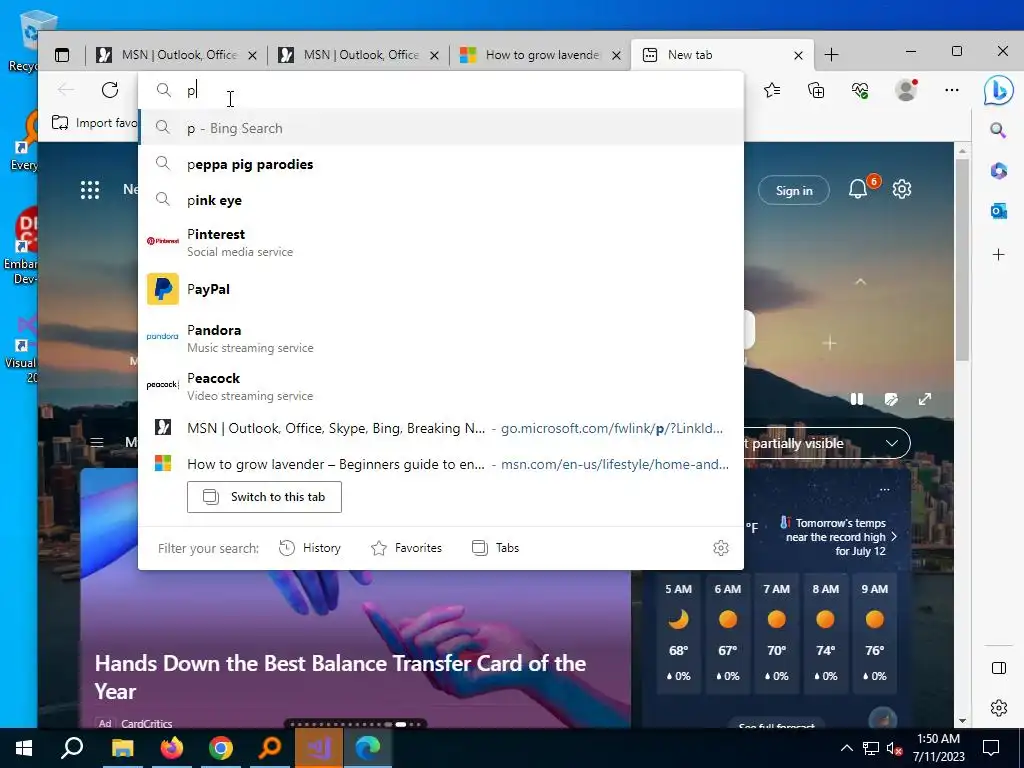The image size is (1024, 768).
Task: Open the app launcher grid icon
Action: click(89, 190)
